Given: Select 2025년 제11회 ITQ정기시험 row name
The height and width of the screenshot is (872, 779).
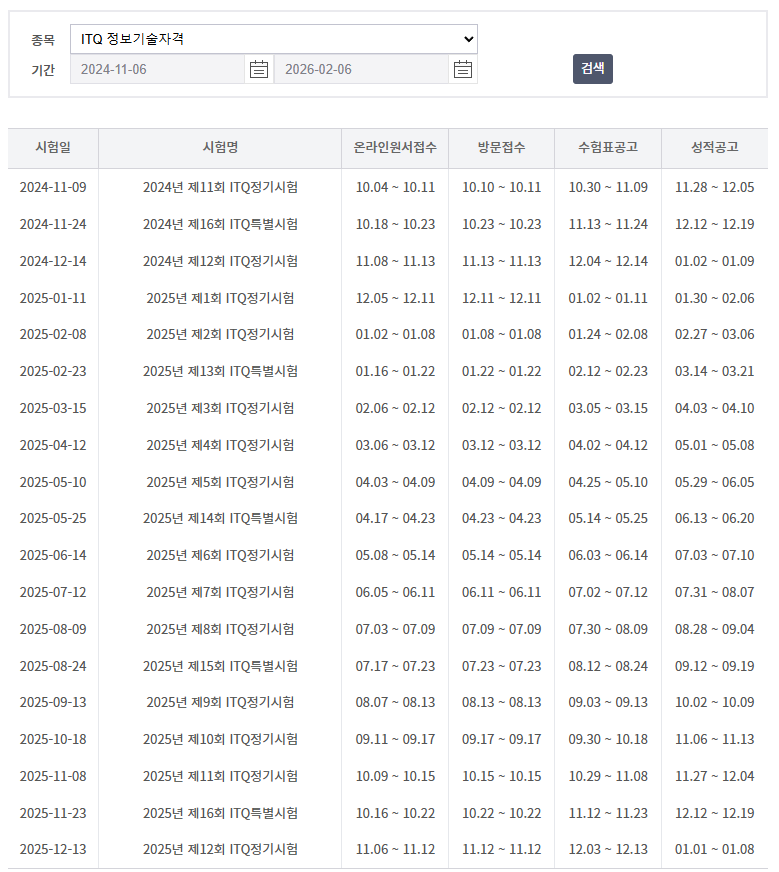Looking at the screenshot, I should 220,776.
